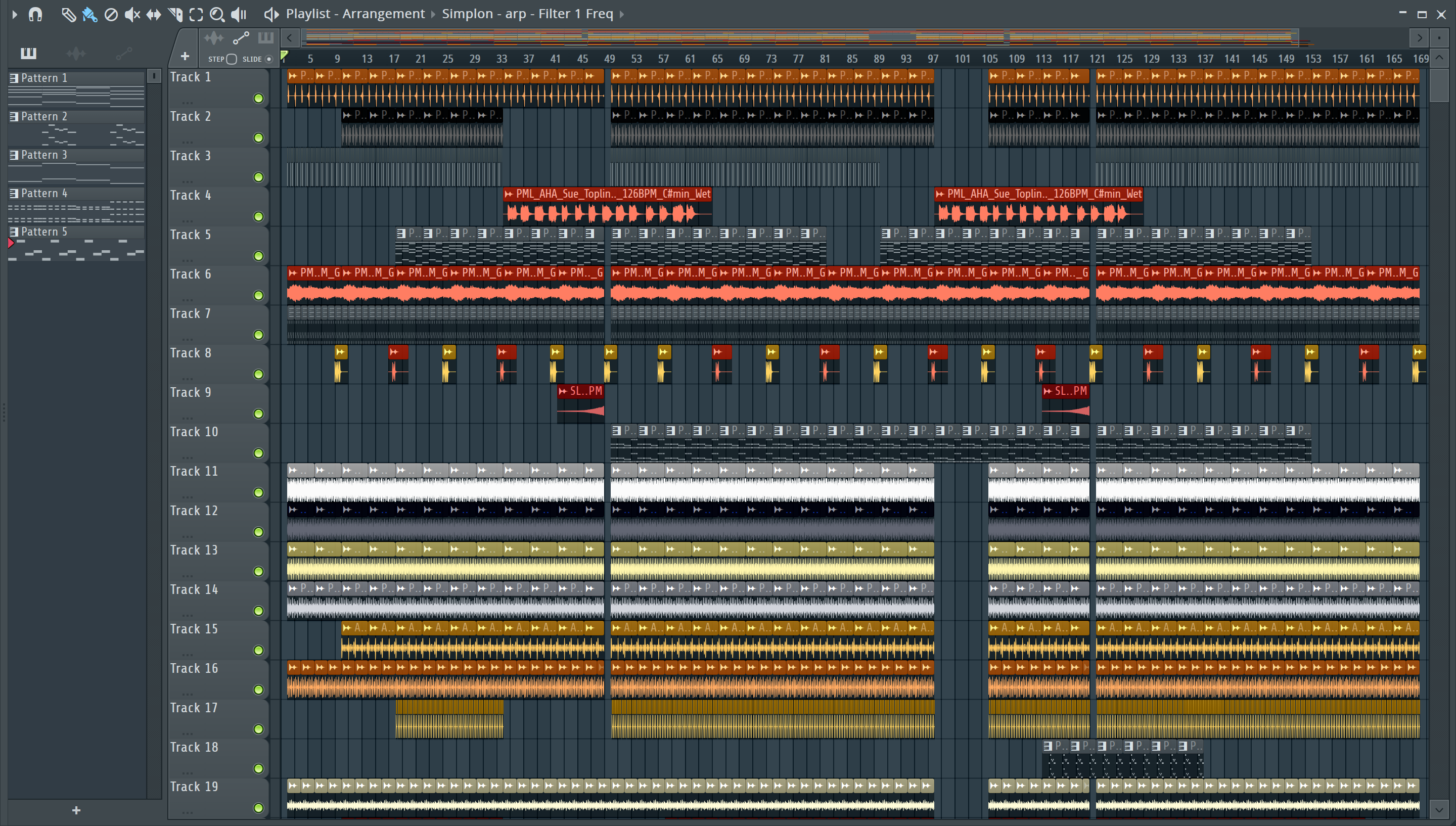Select the Slip tool

pyautogui.click(x=153, y=14)
